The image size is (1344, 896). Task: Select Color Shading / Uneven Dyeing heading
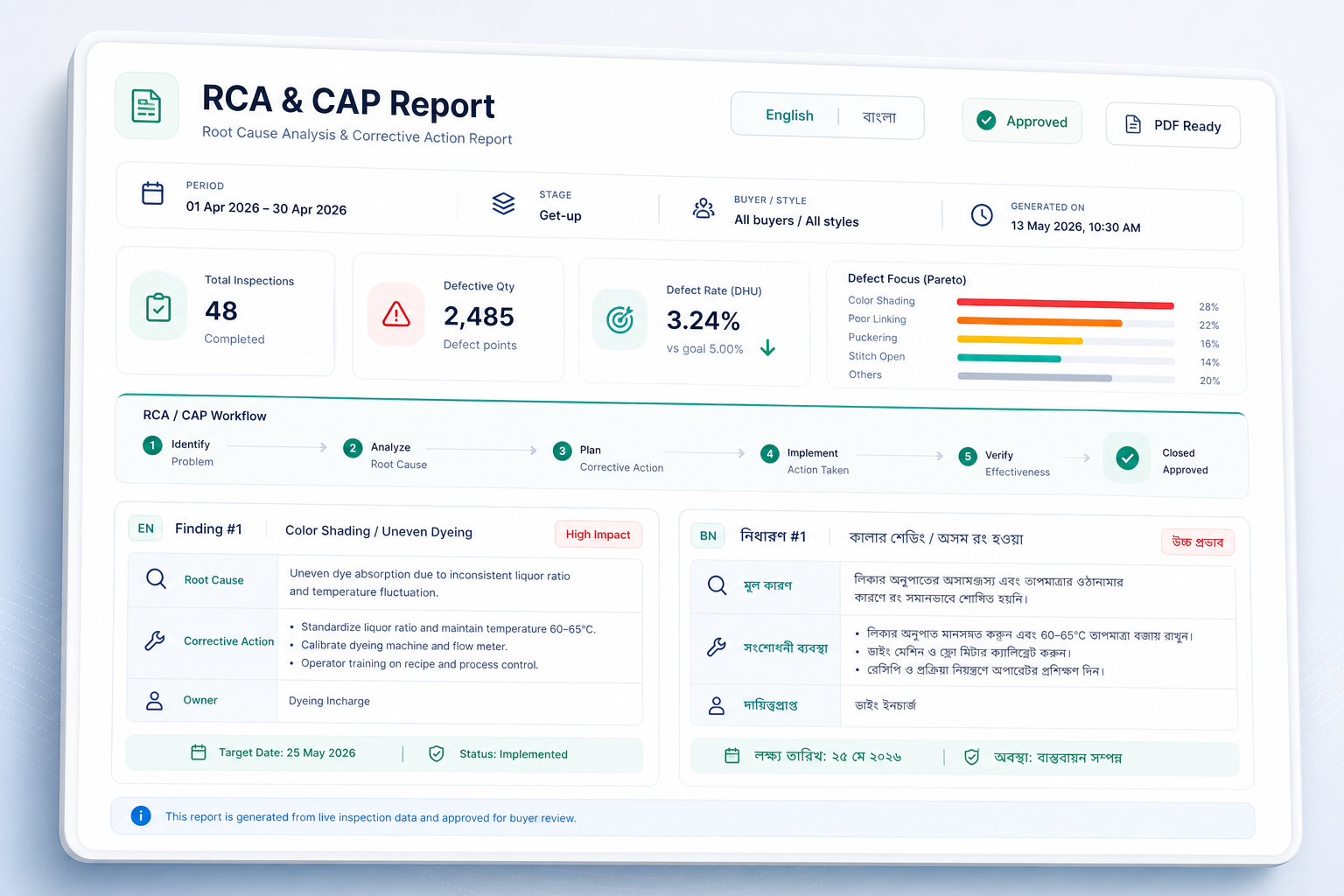pyautogui.click(x=379, y=531)
